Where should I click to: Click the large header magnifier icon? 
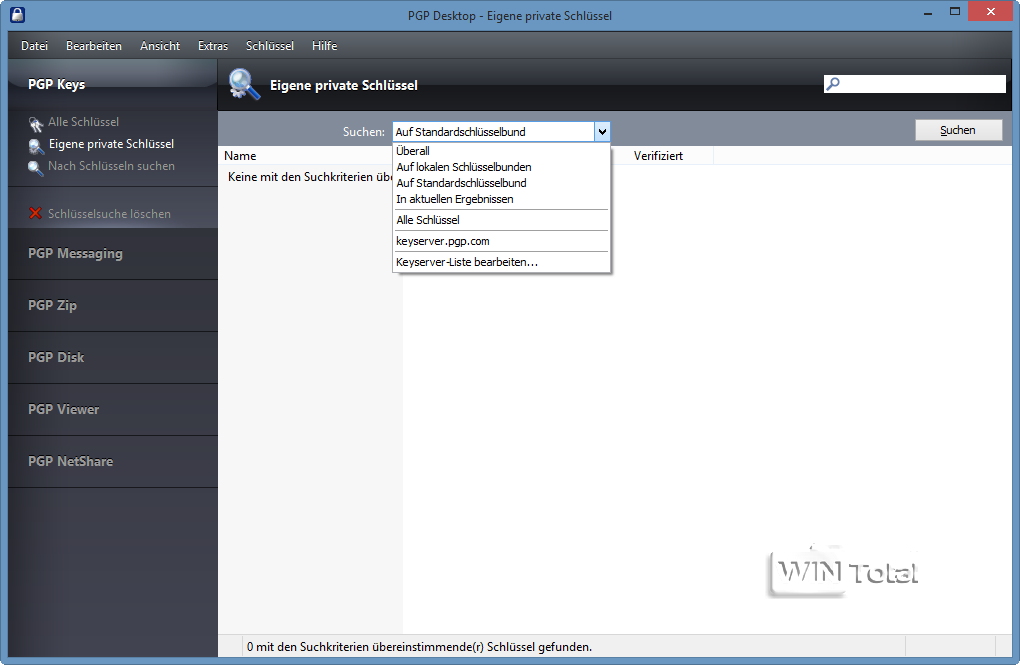(245, 85)
